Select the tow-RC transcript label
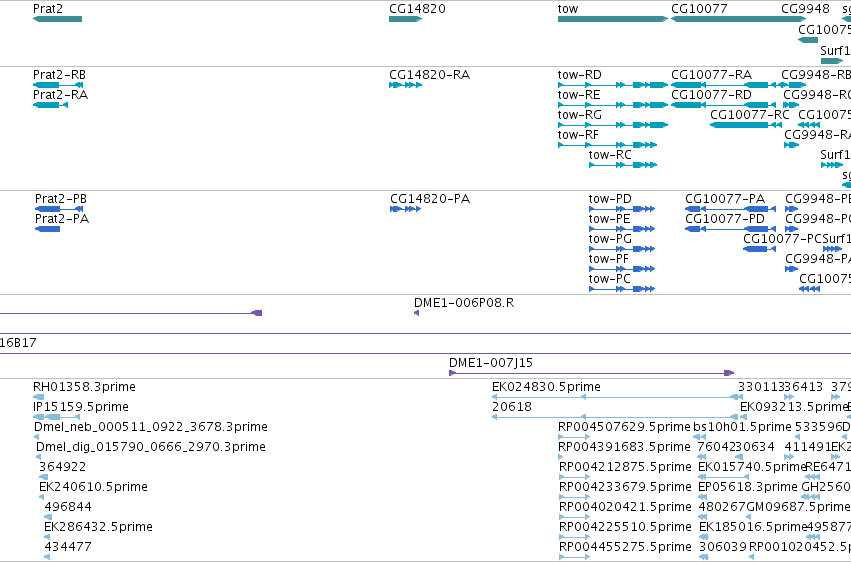 click(x=610, y=155)
